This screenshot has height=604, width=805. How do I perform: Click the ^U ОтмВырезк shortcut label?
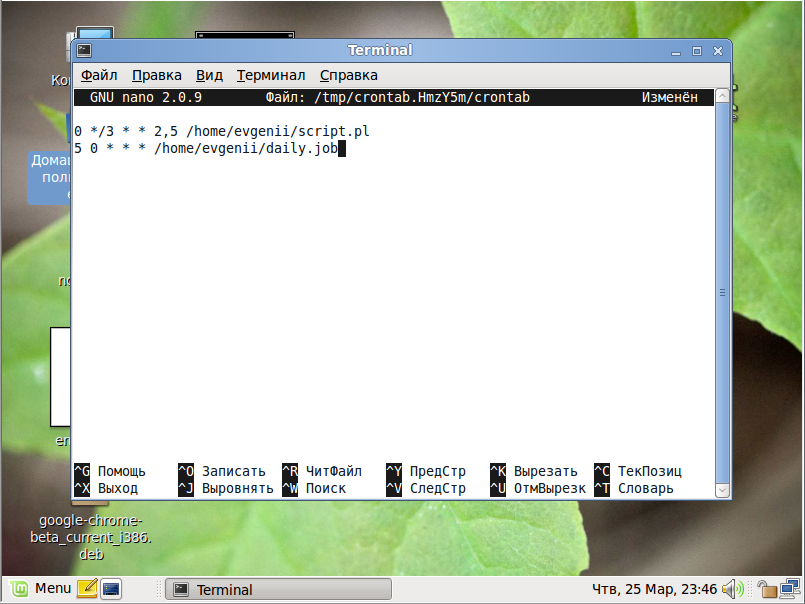[x=538, y=488]
